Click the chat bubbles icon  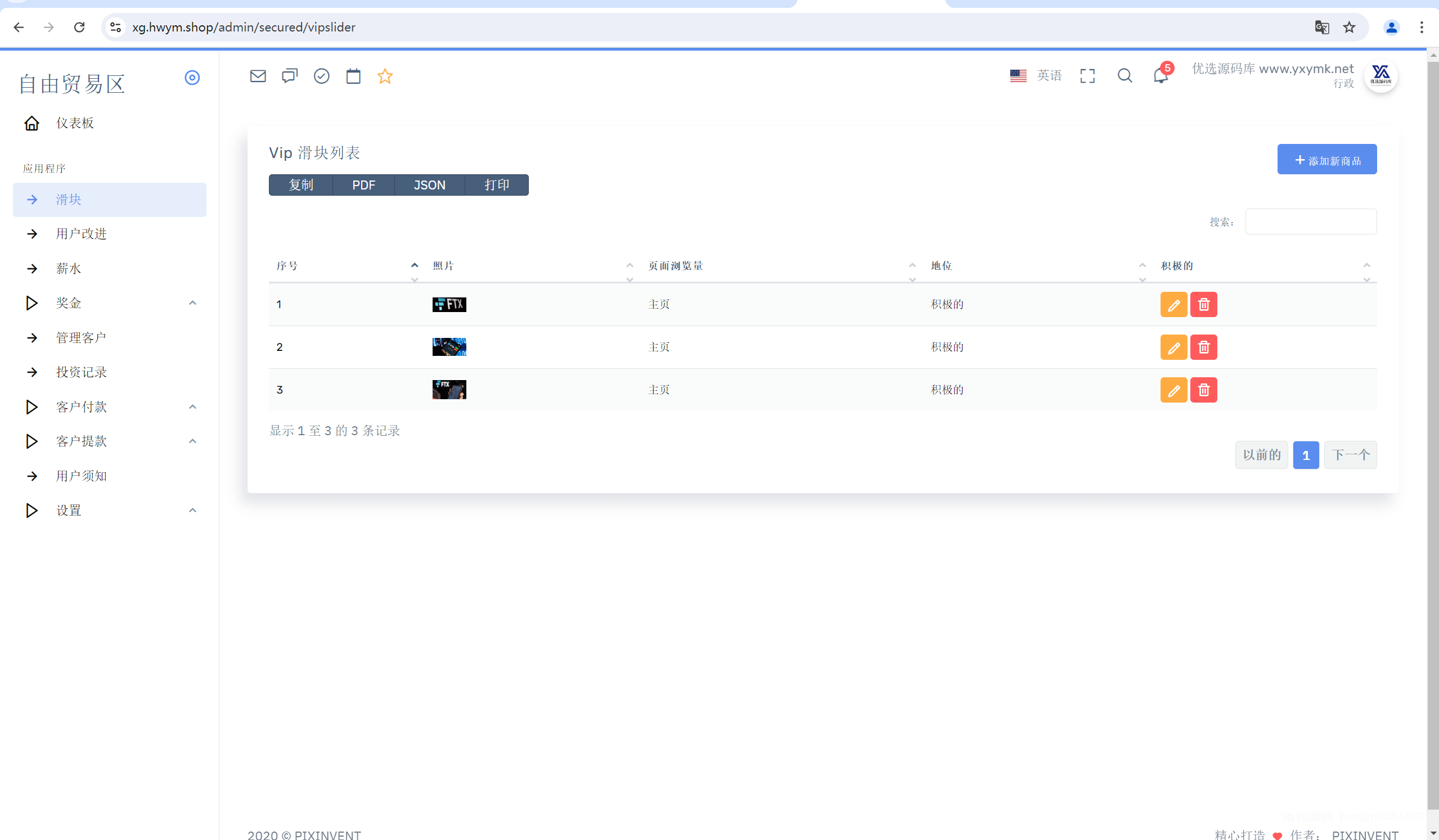[x=290, y=76]
